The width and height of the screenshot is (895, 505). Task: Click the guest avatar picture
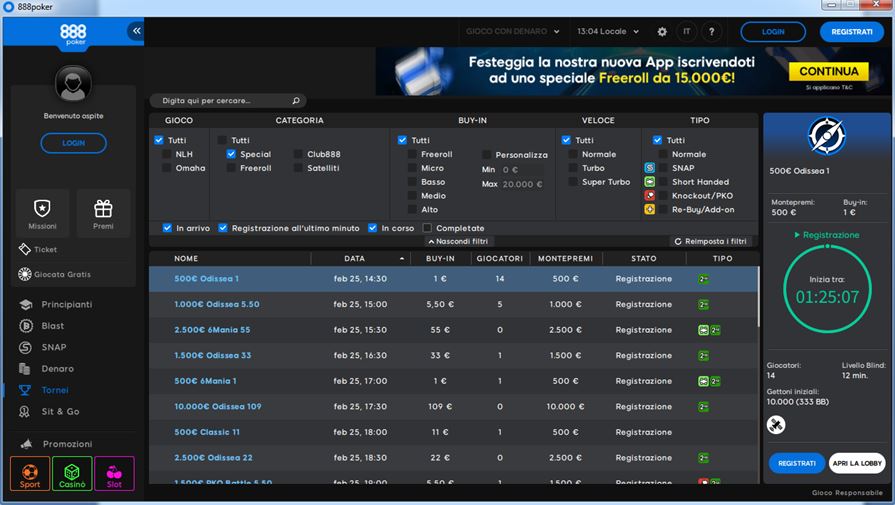[x=73, y=83]
